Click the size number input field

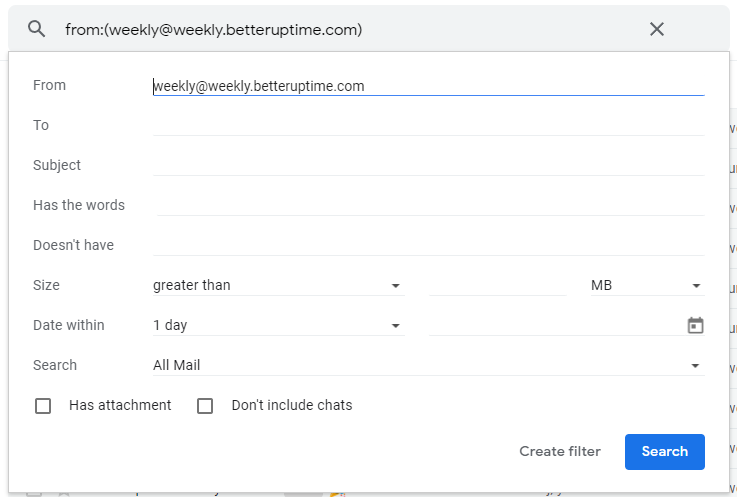[497, 286]
